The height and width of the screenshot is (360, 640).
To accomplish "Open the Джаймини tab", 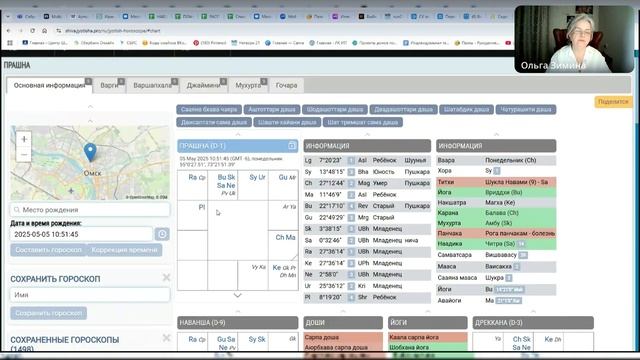I will point(203,85).
